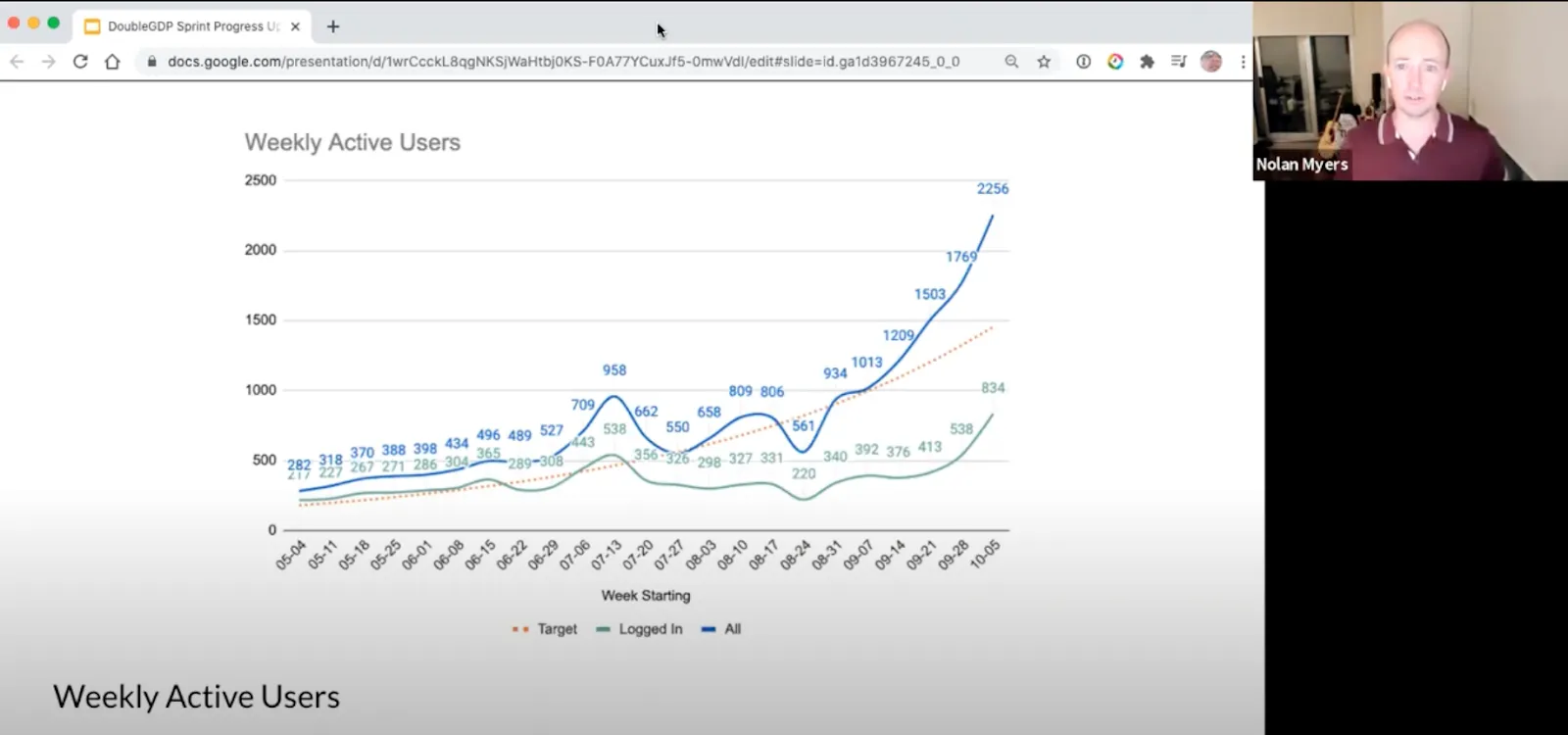Click the 2500 y-axis label

pyautogui.click(x=261, y=180)
